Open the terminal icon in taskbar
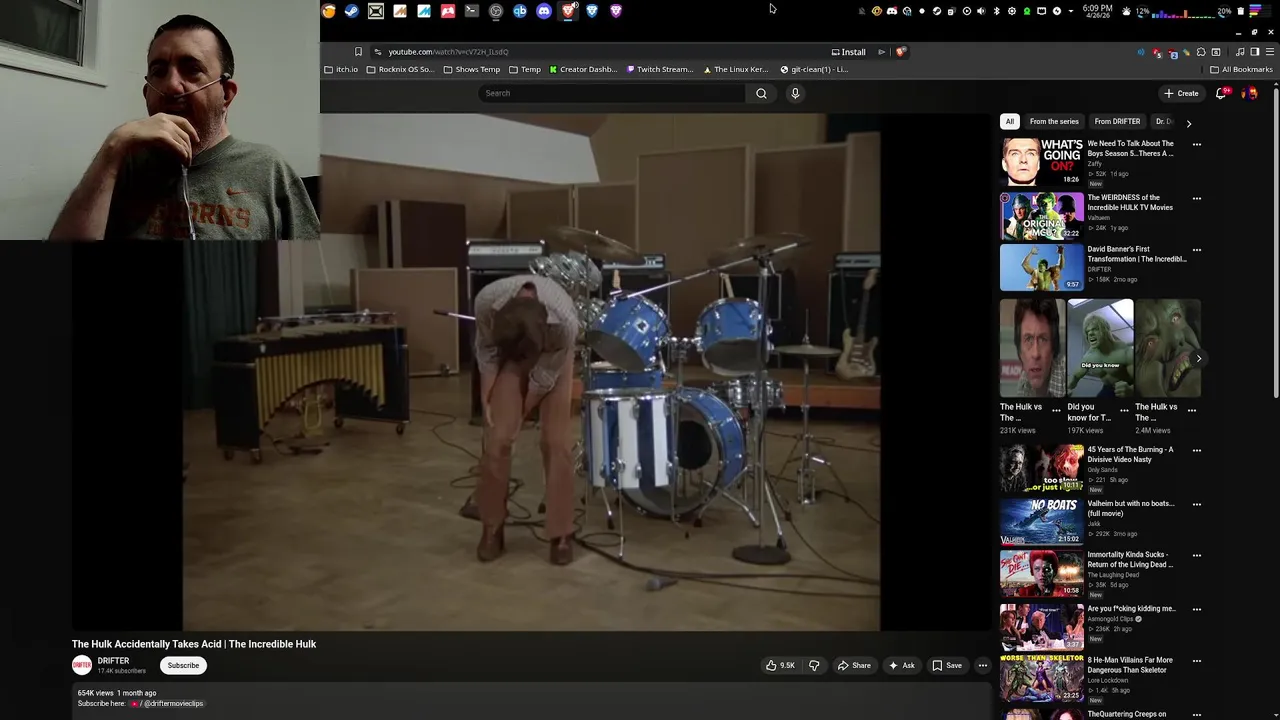This screenshot has height=720, width=1280. tap(472, 11)
